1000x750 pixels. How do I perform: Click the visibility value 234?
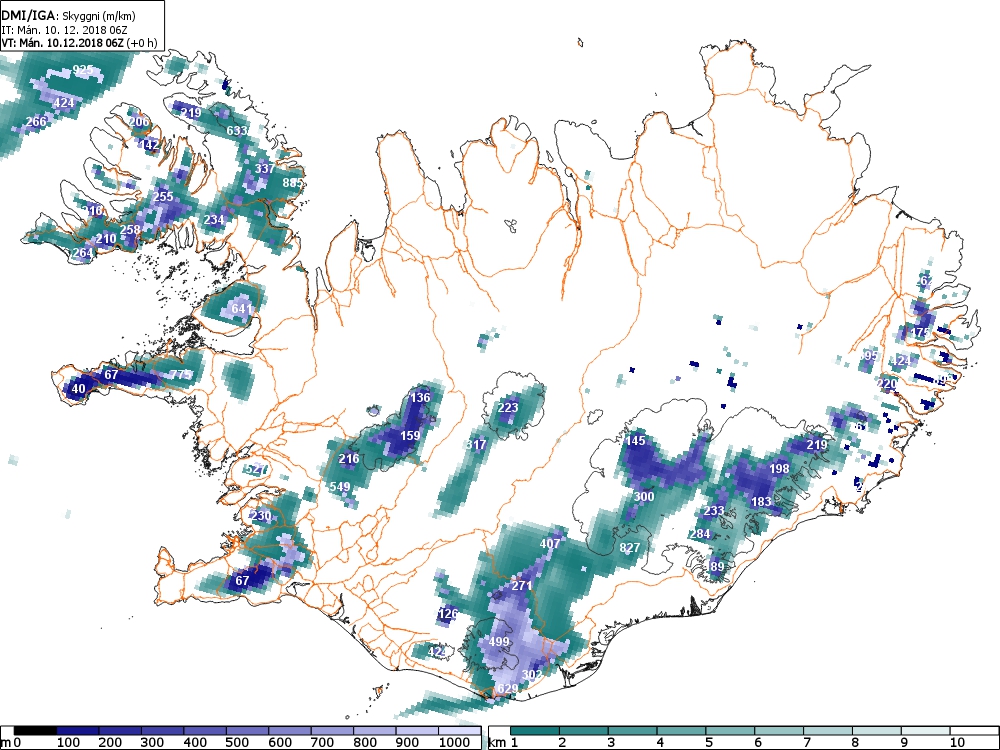pyautogui.click(x=214, y=219)
